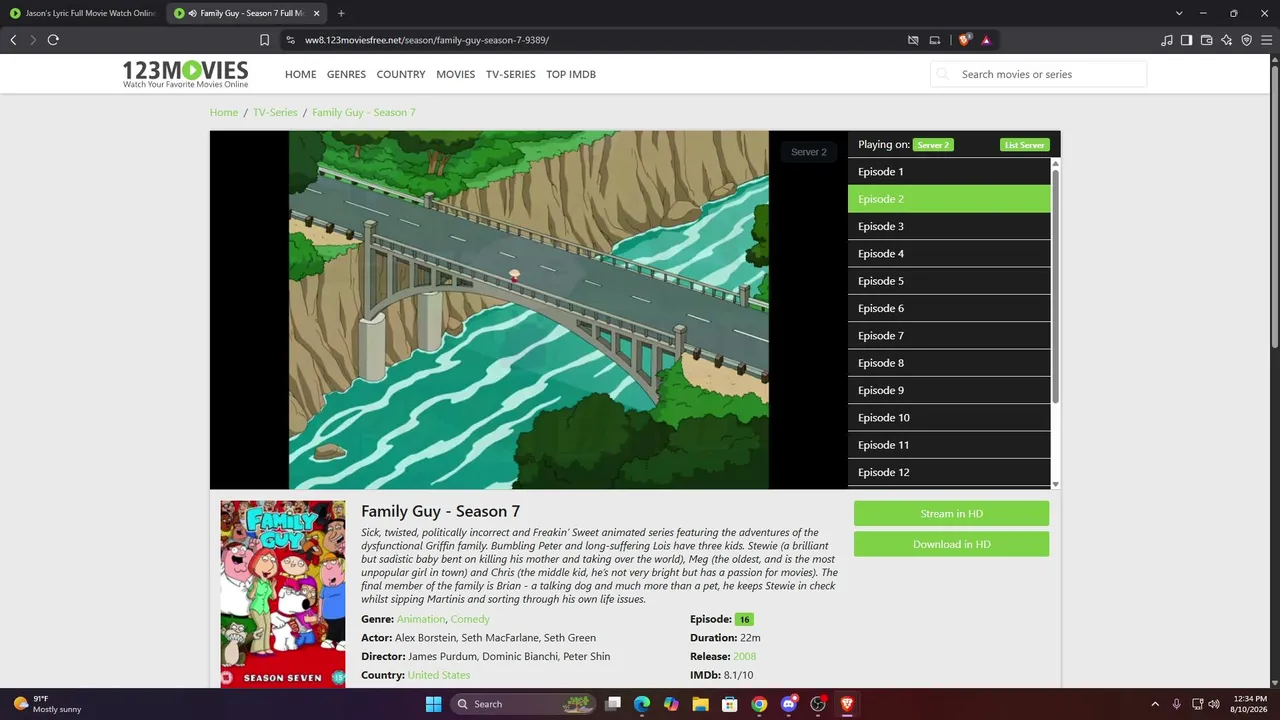1280x720 pixels.
Task: Open the HOME menu item
Action: [x=300, y=74]
